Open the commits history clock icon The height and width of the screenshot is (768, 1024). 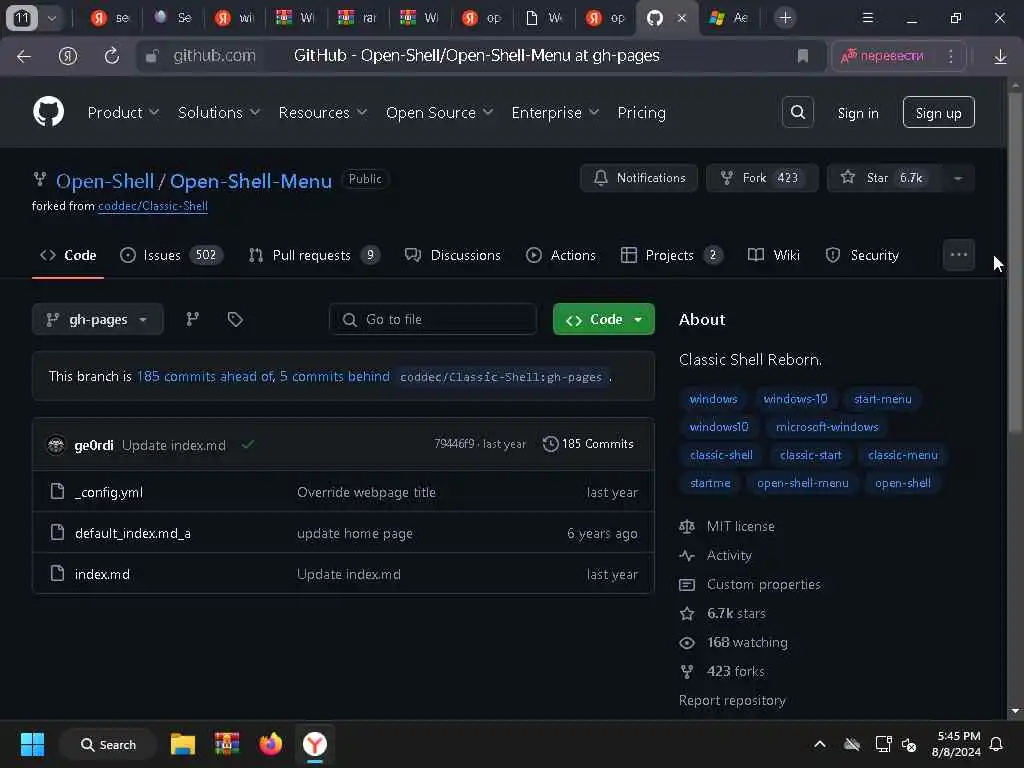point(550,444)
